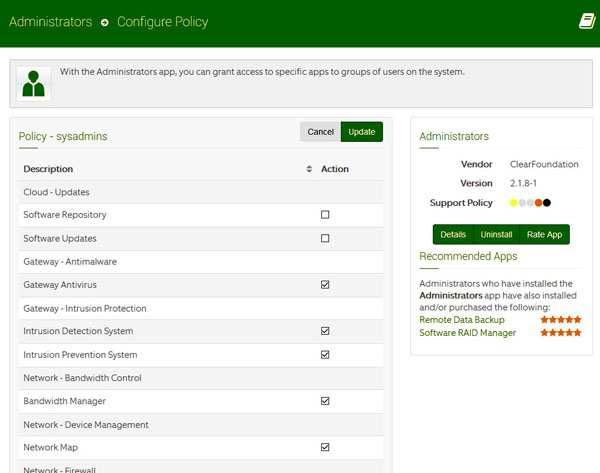Click the Uninstall button
Image resolution: width=600 pixels, height=473 pixels.
coord(496,234)
